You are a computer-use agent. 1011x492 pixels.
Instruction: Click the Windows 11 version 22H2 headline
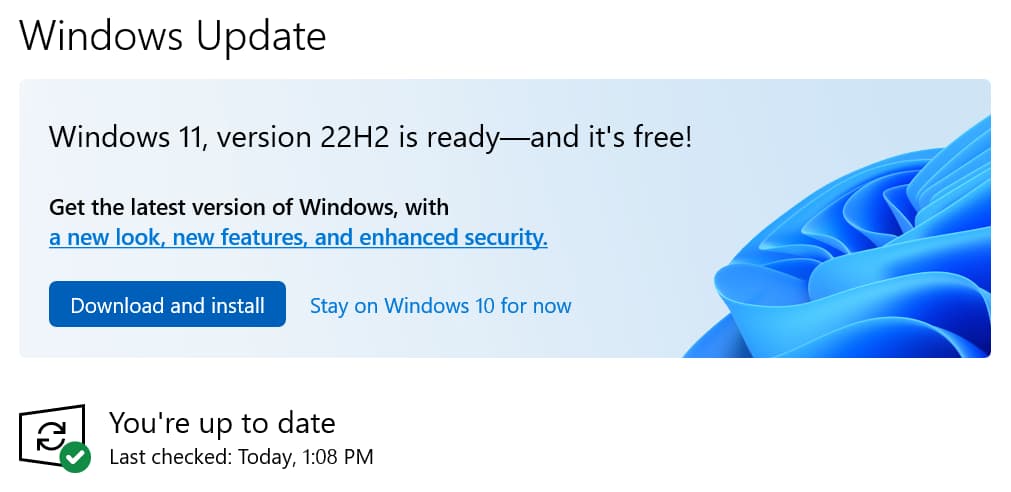(370, 136)
